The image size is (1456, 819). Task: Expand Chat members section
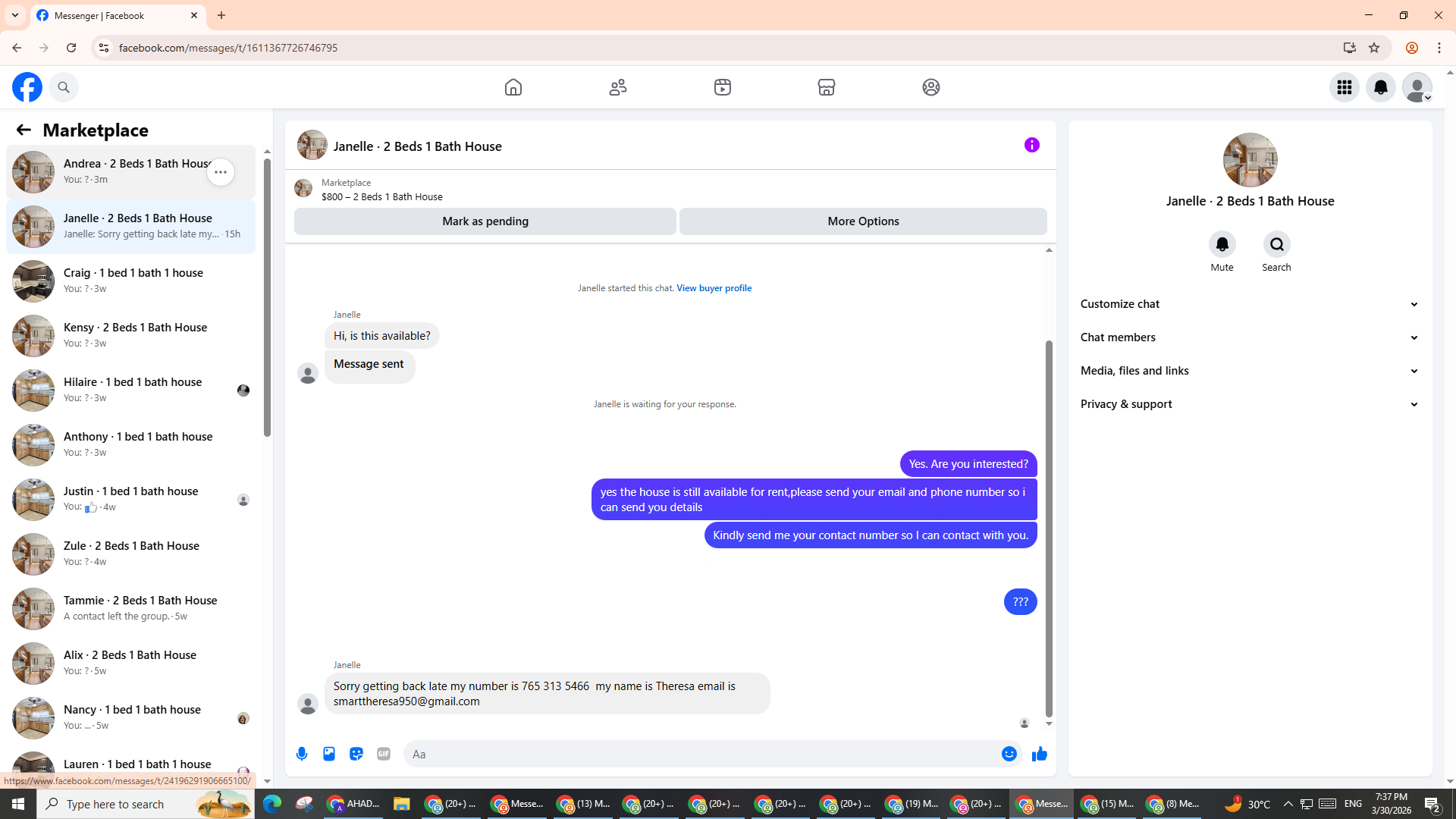point(1249,337)
